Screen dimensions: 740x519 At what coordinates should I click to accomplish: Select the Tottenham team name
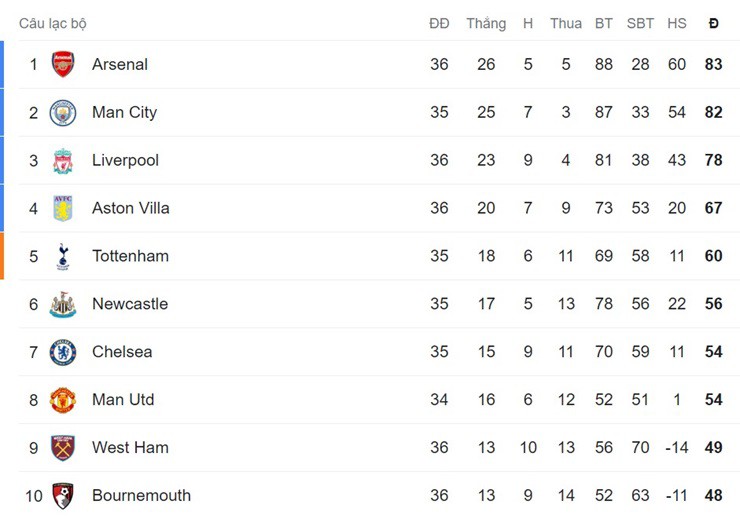pyautogui.click(x=130, y=256)
